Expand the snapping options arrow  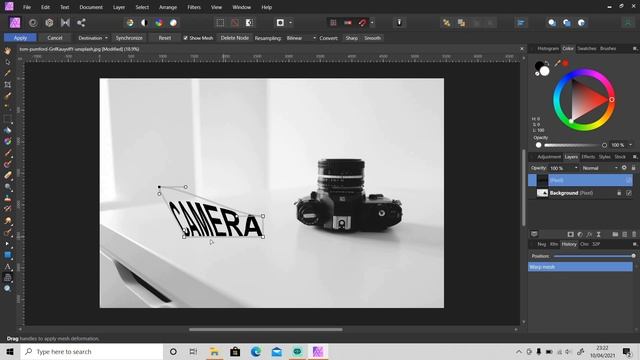pyautogui.click(x=372, y=23)
